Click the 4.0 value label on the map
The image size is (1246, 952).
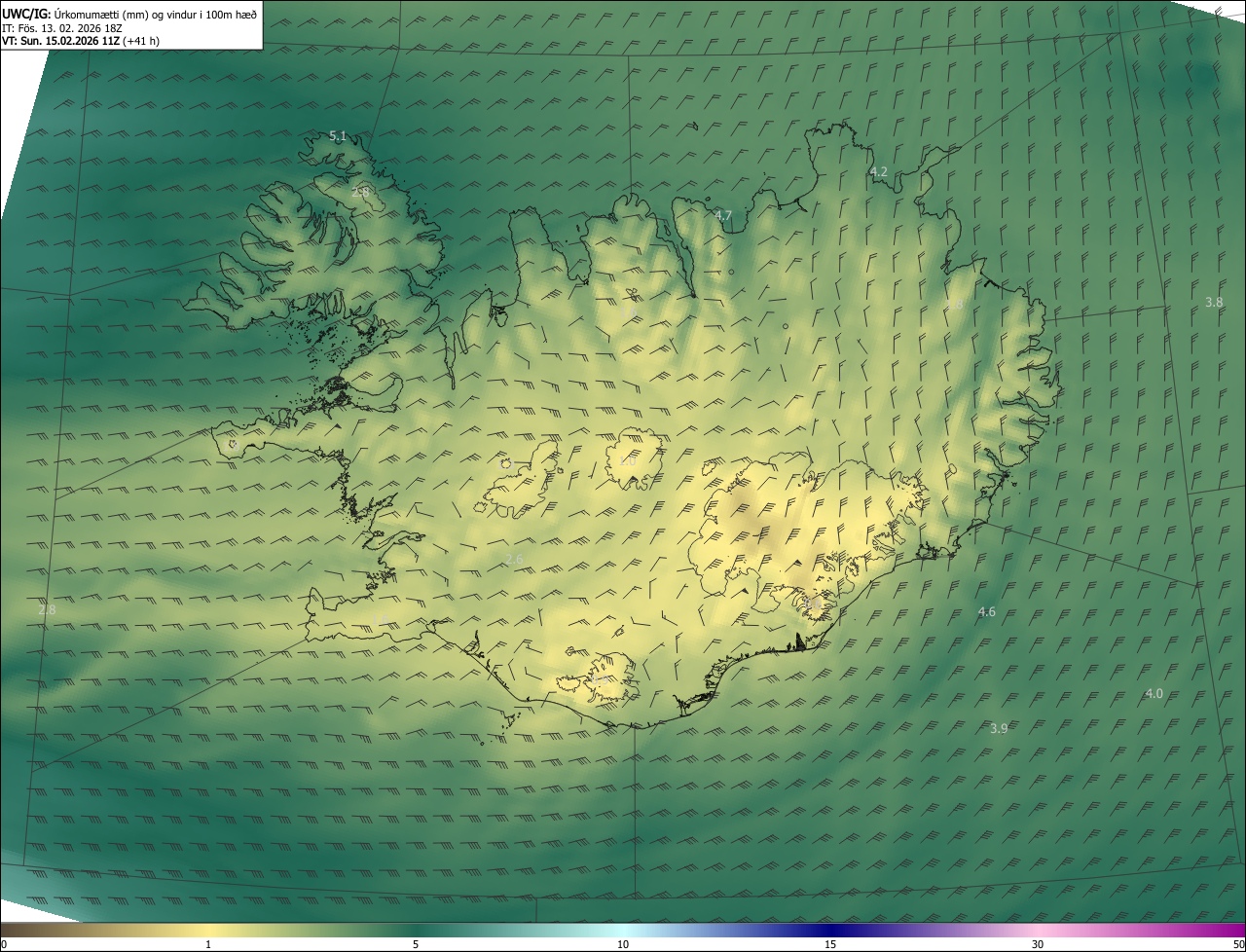(1154, 693)
